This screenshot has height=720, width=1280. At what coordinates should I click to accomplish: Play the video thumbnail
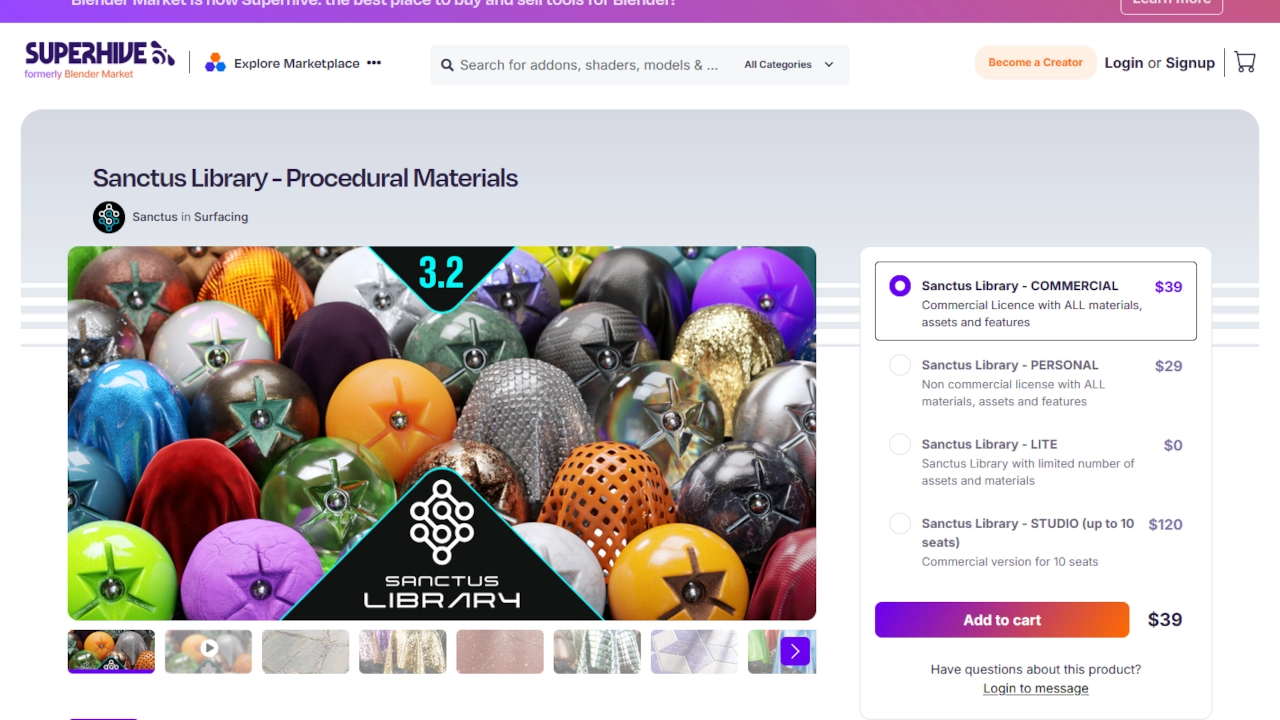[208, 651]
